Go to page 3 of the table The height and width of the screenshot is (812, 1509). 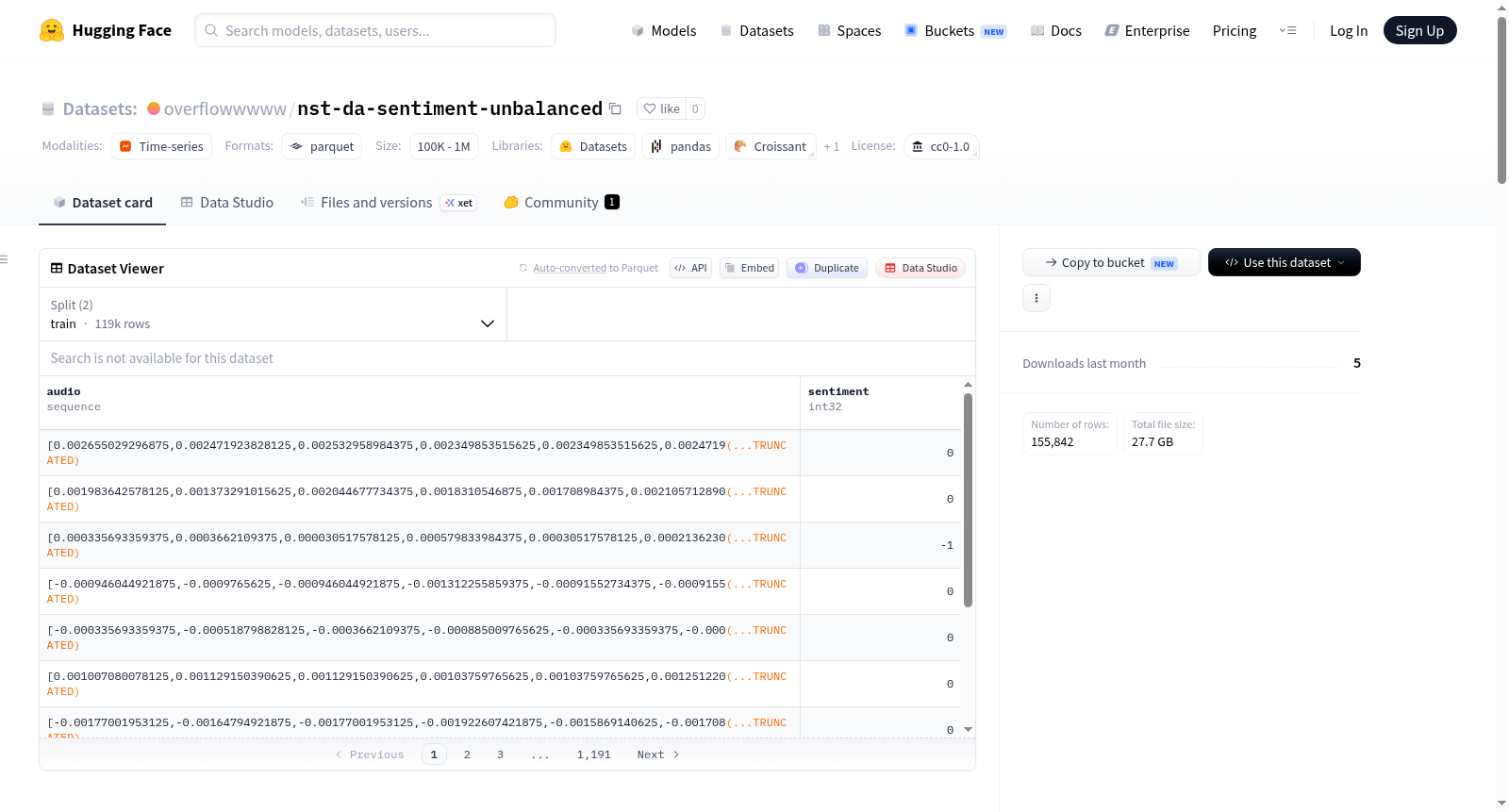click(x=500, y=754)
